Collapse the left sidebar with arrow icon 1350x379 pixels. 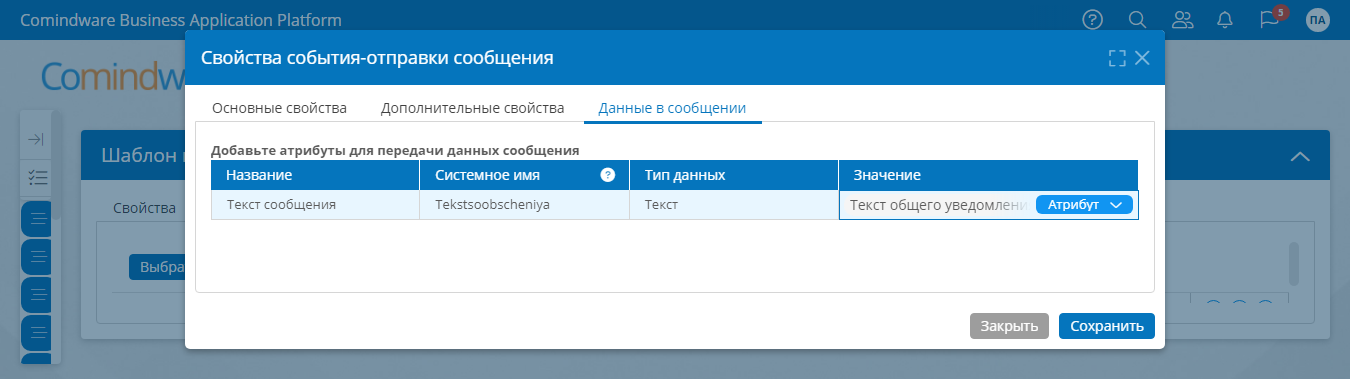35,140
